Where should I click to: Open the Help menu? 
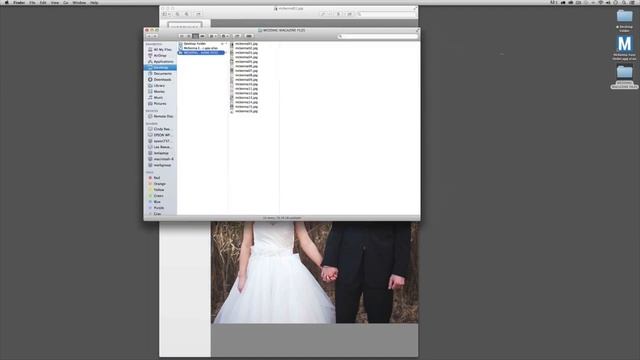94,2
